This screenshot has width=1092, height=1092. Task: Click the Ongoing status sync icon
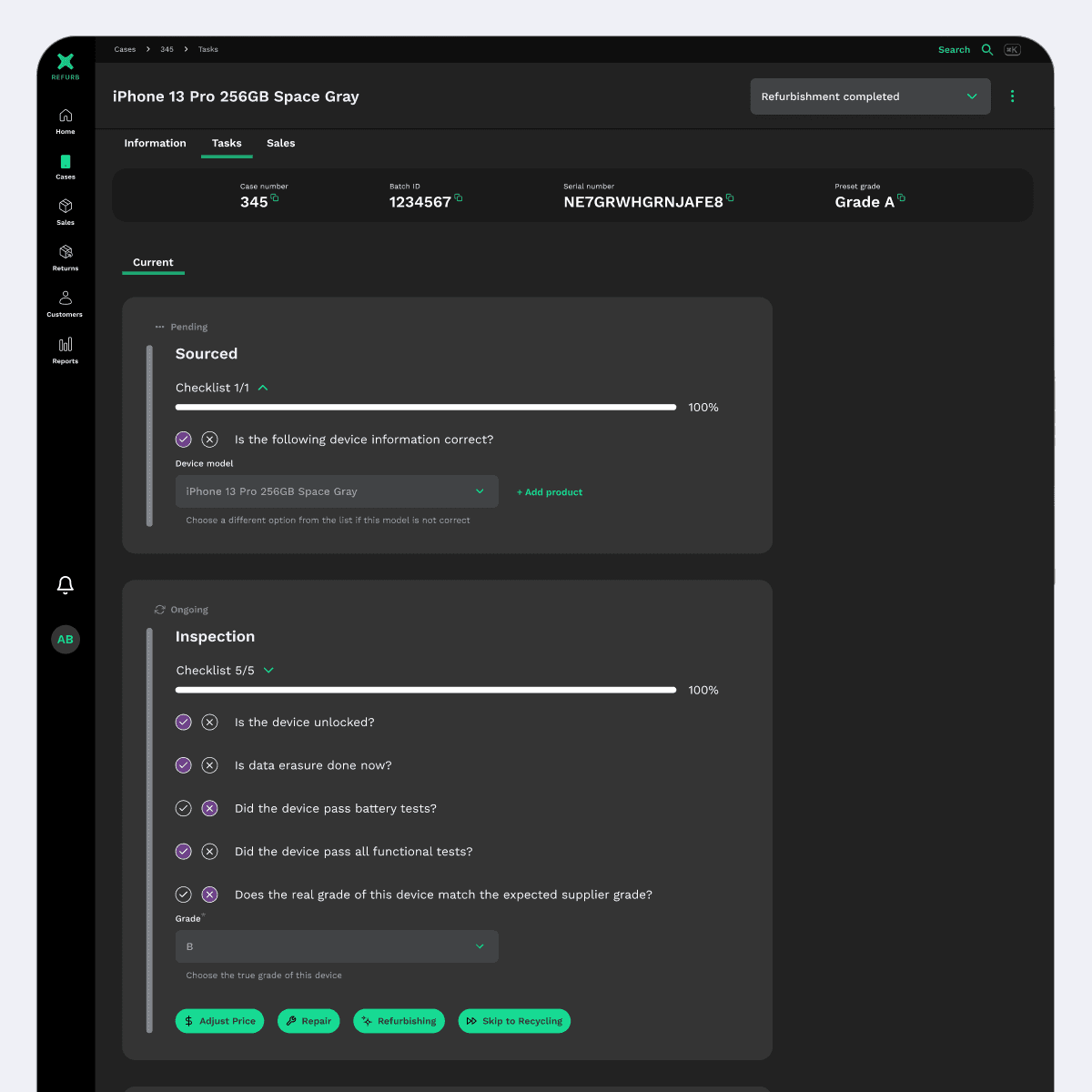[x=160, y=610]
